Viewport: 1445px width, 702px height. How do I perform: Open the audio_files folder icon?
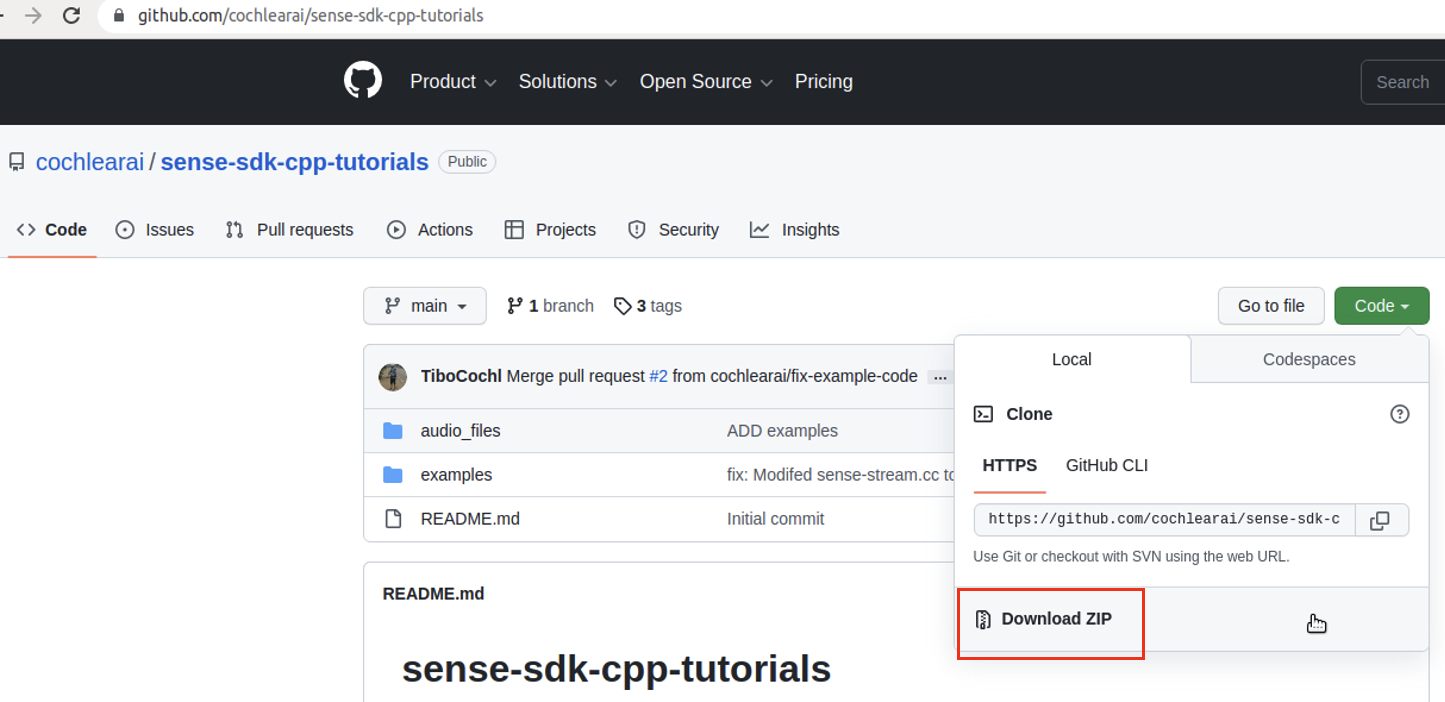[393, 431]
